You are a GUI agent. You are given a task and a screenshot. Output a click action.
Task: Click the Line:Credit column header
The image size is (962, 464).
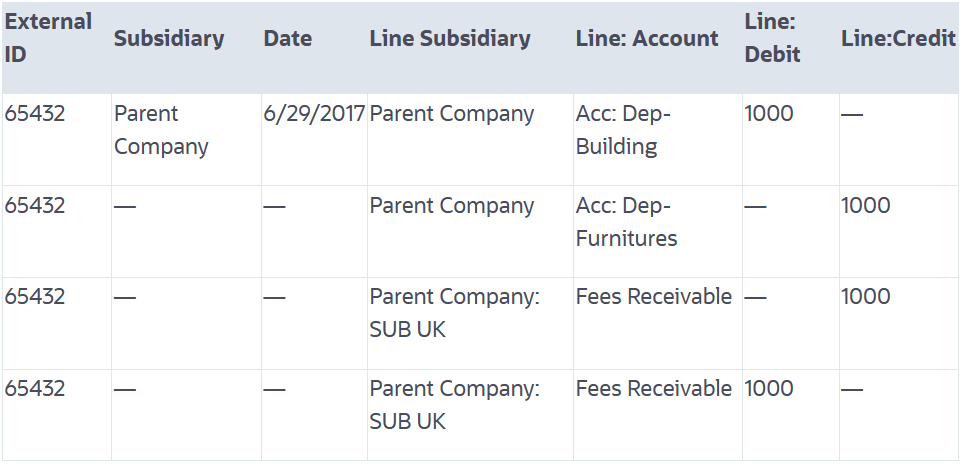click(x=898, y=39)
